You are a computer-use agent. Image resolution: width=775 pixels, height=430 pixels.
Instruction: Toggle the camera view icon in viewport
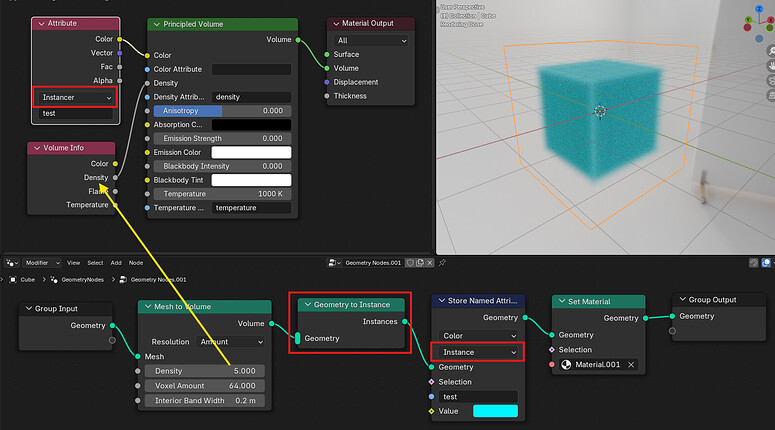coord(771,81)
